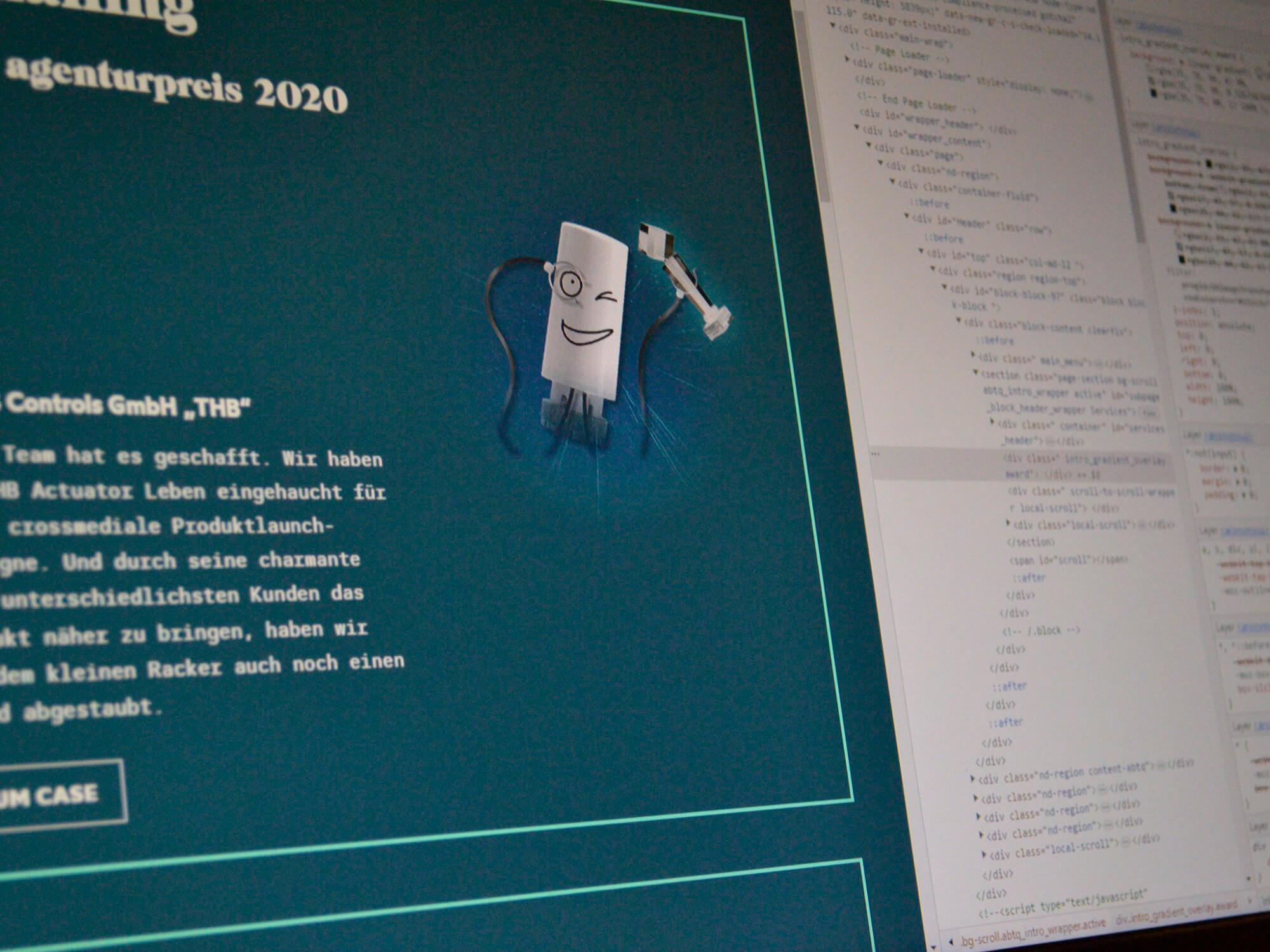Viewport: 1270px width, 952px height.
Task: Select bg-scroll.abtq_intro_wrapper.active breadcrumb item
Action: point(1032,932)
